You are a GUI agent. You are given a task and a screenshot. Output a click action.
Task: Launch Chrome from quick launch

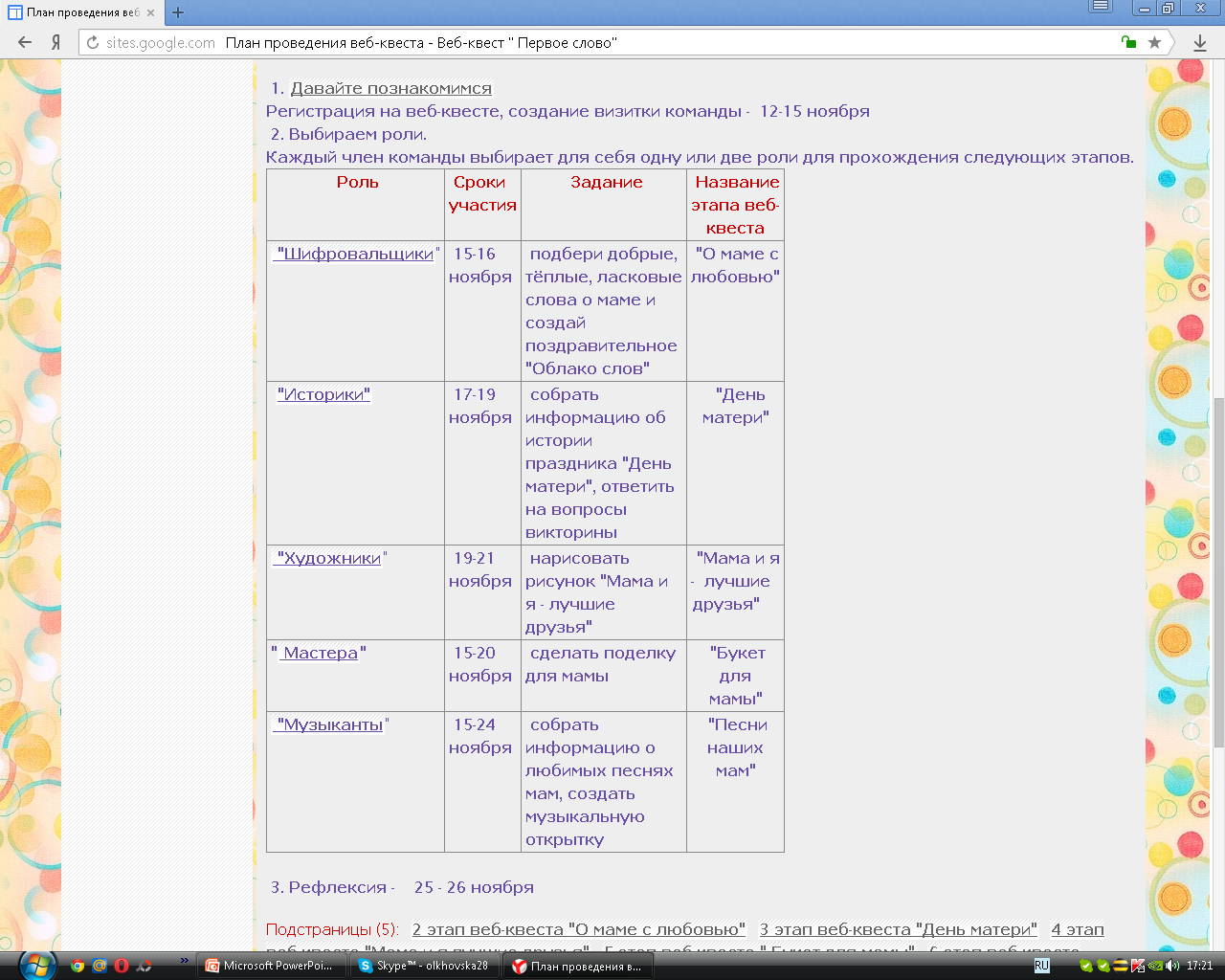pos(78,966)
